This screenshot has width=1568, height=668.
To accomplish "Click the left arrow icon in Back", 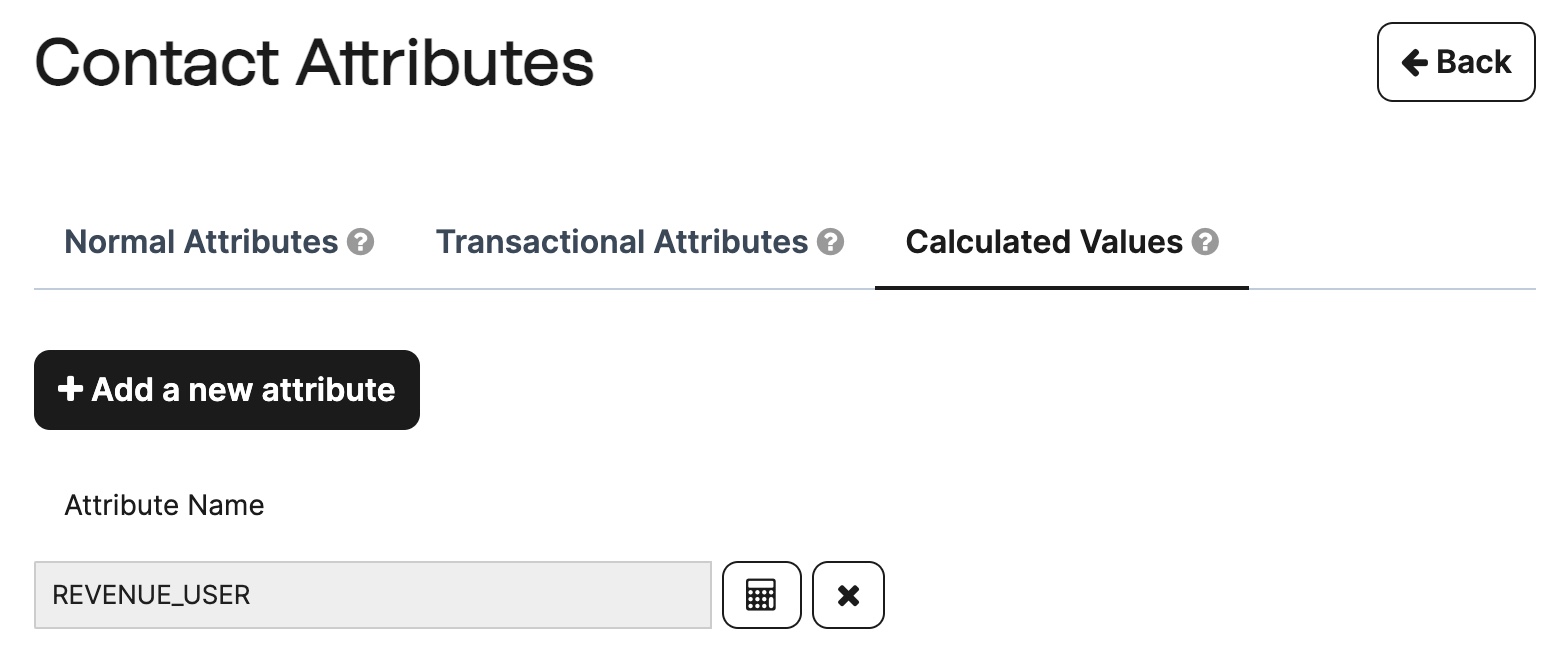I will 1414,63.
